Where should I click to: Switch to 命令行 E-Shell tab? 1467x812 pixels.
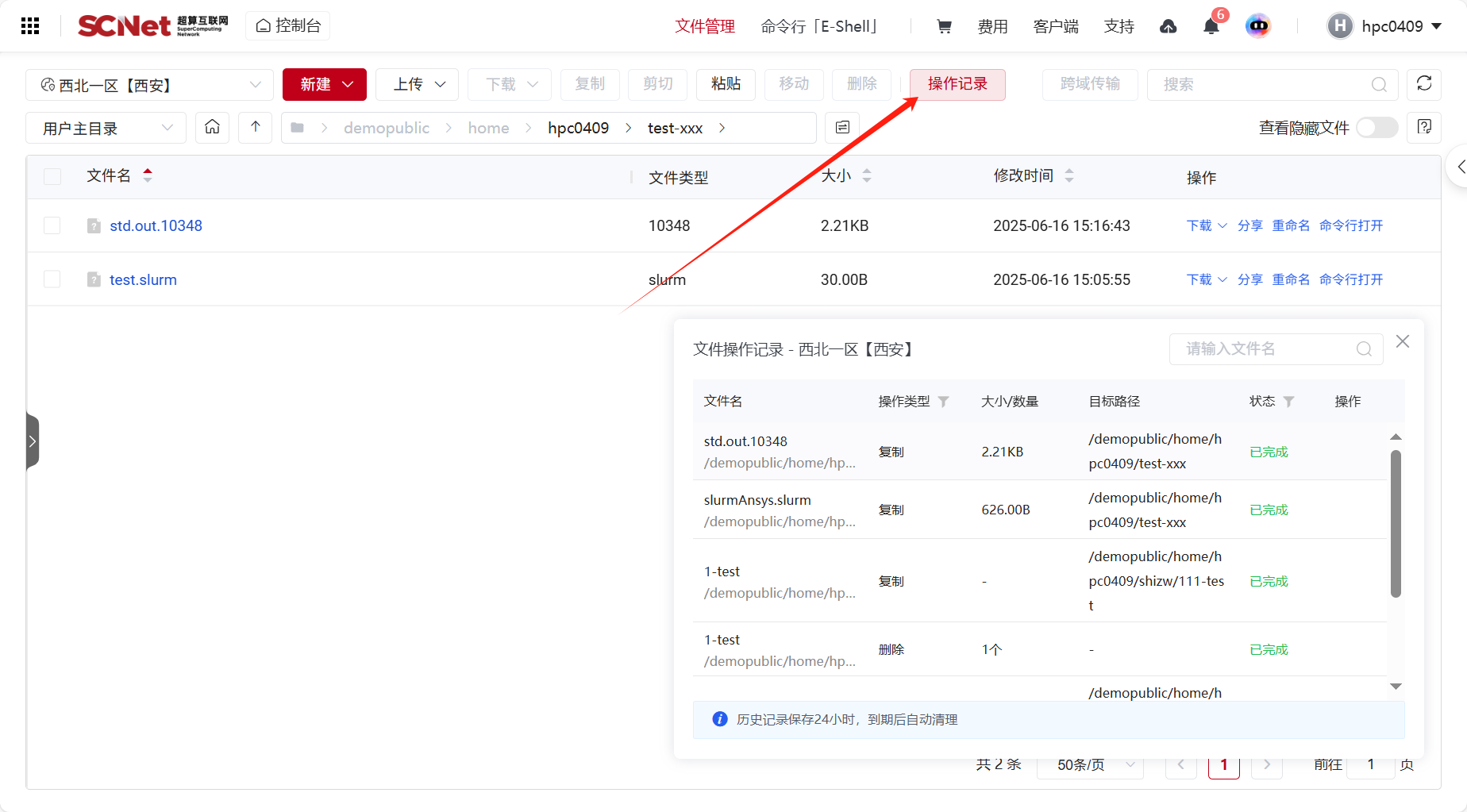point(819,27)
